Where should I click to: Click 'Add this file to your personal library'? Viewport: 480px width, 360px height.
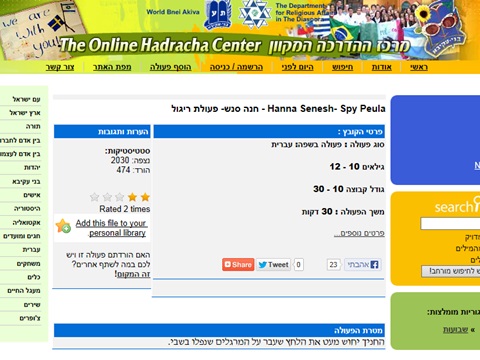[x=111, y=228]
